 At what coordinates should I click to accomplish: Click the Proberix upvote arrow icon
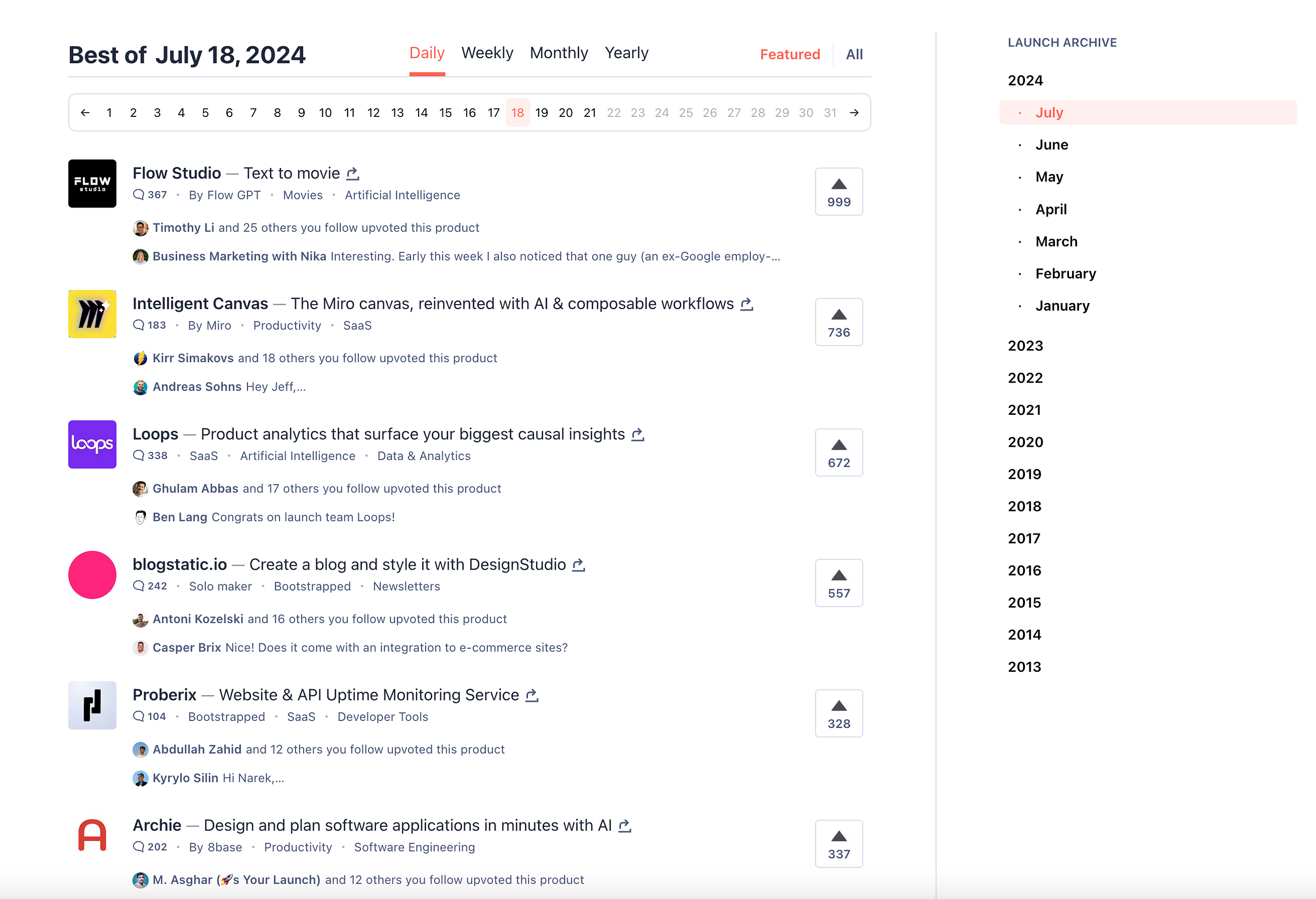pyautogui.click(x=838, y=705)
